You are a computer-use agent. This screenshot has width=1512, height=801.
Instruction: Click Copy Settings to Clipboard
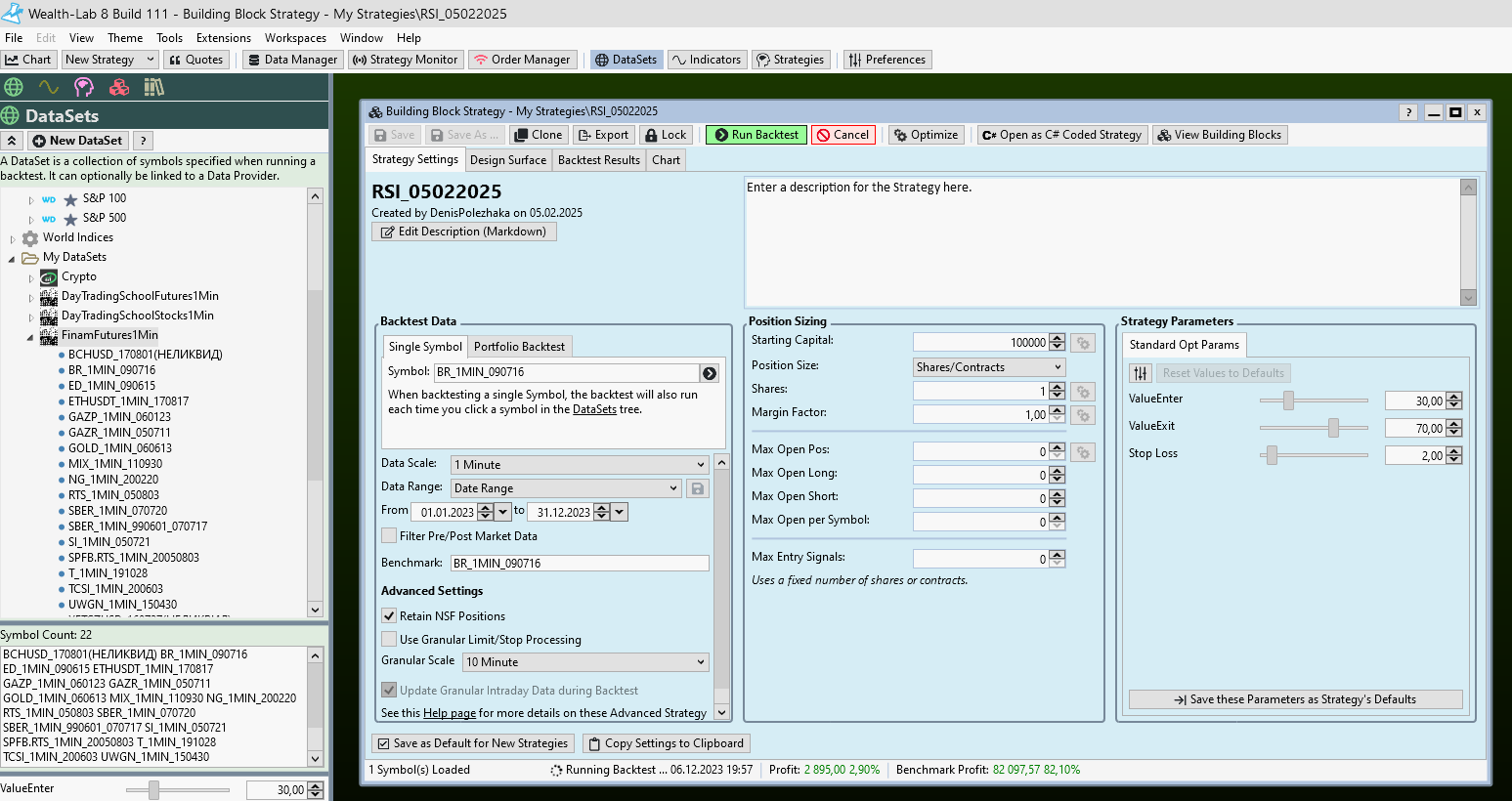667,743
